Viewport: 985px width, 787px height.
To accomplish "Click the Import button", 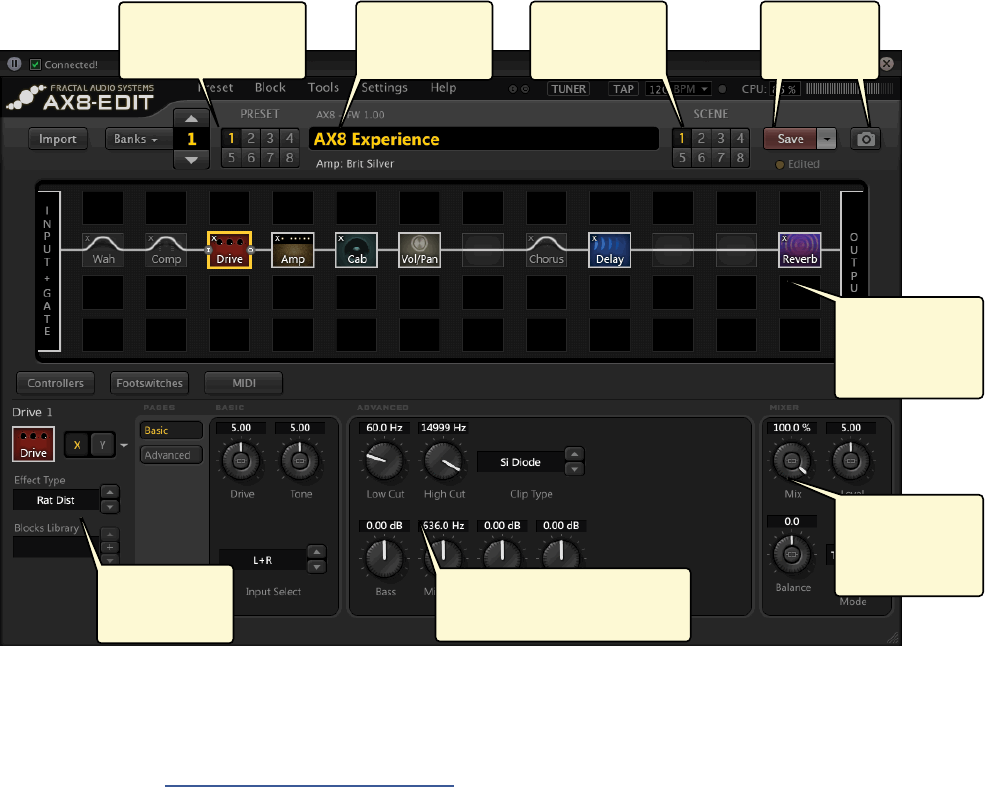I will click(x=58, y=139).
